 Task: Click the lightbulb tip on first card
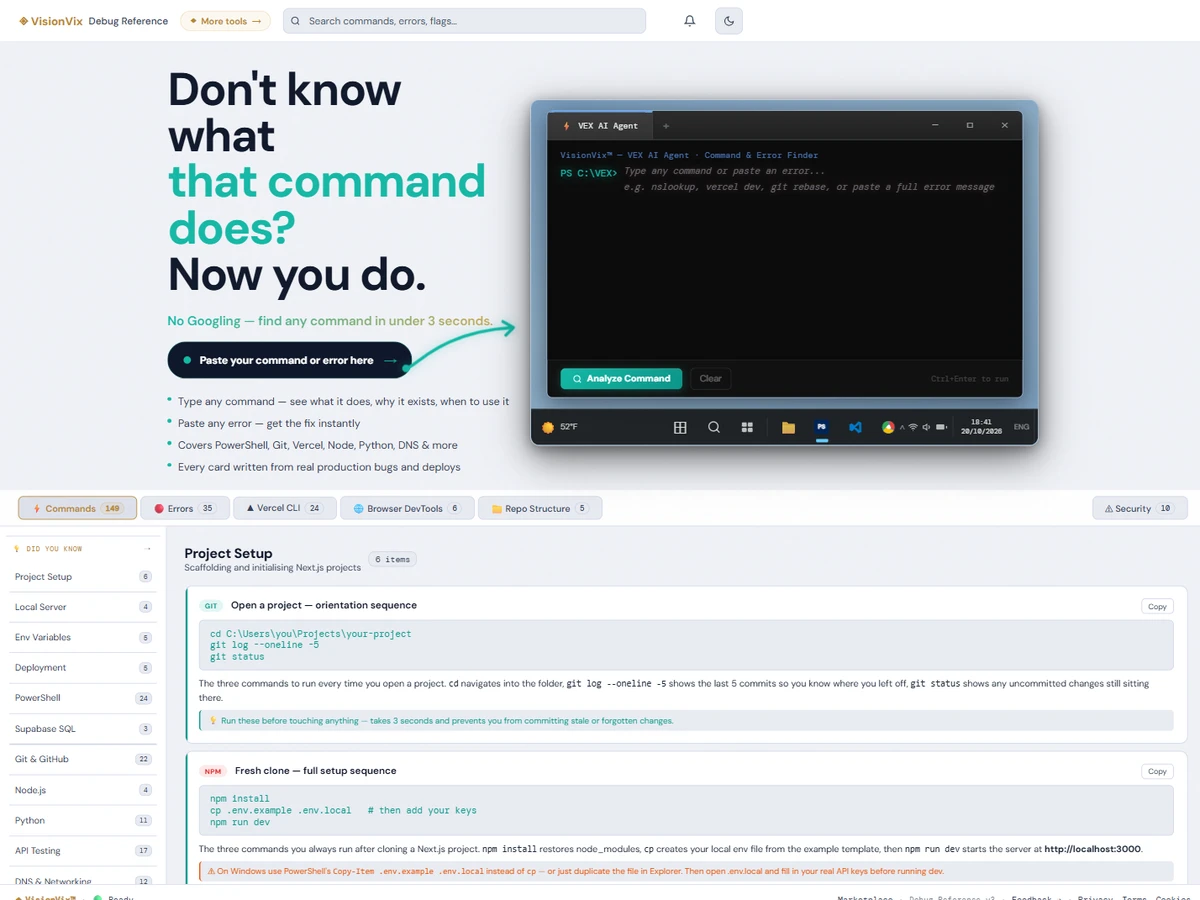[x=686, y=720]
